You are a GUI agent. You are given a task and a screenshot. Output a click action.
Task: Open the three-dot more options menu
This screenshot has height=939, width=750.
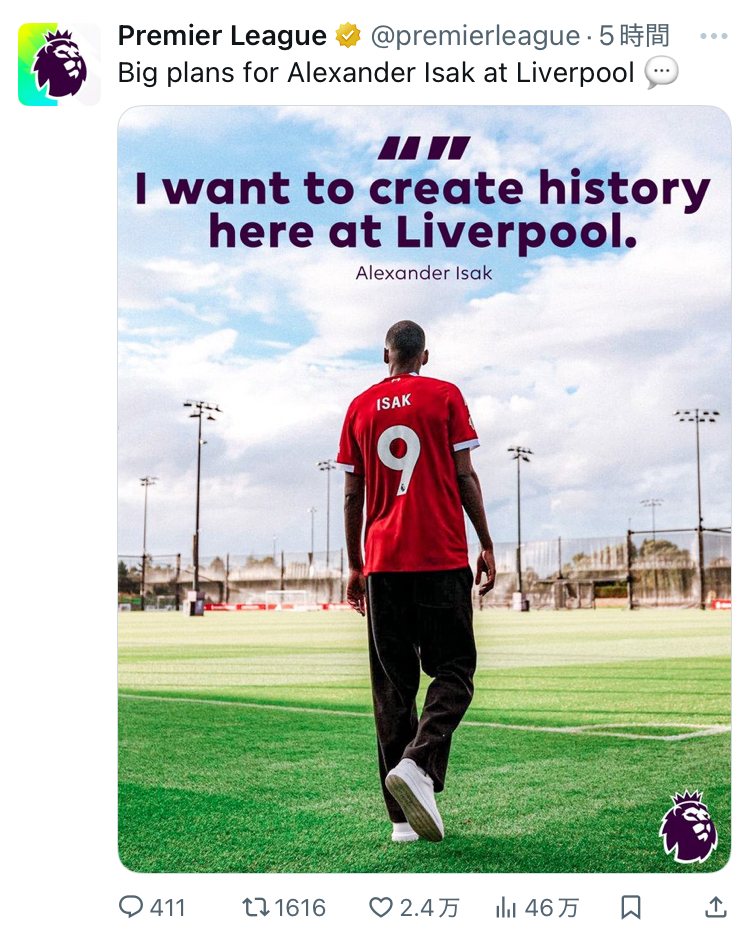(713, 37)
